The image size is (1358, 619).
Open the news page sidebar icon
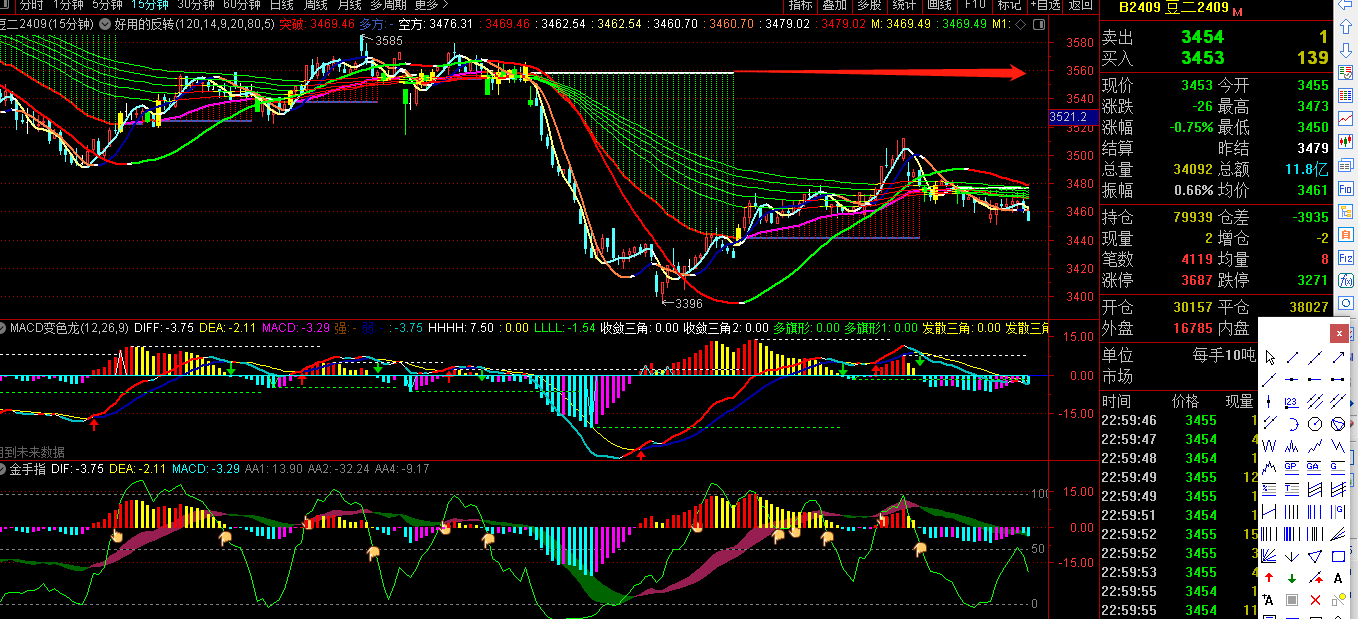(x=1346, y=165)
